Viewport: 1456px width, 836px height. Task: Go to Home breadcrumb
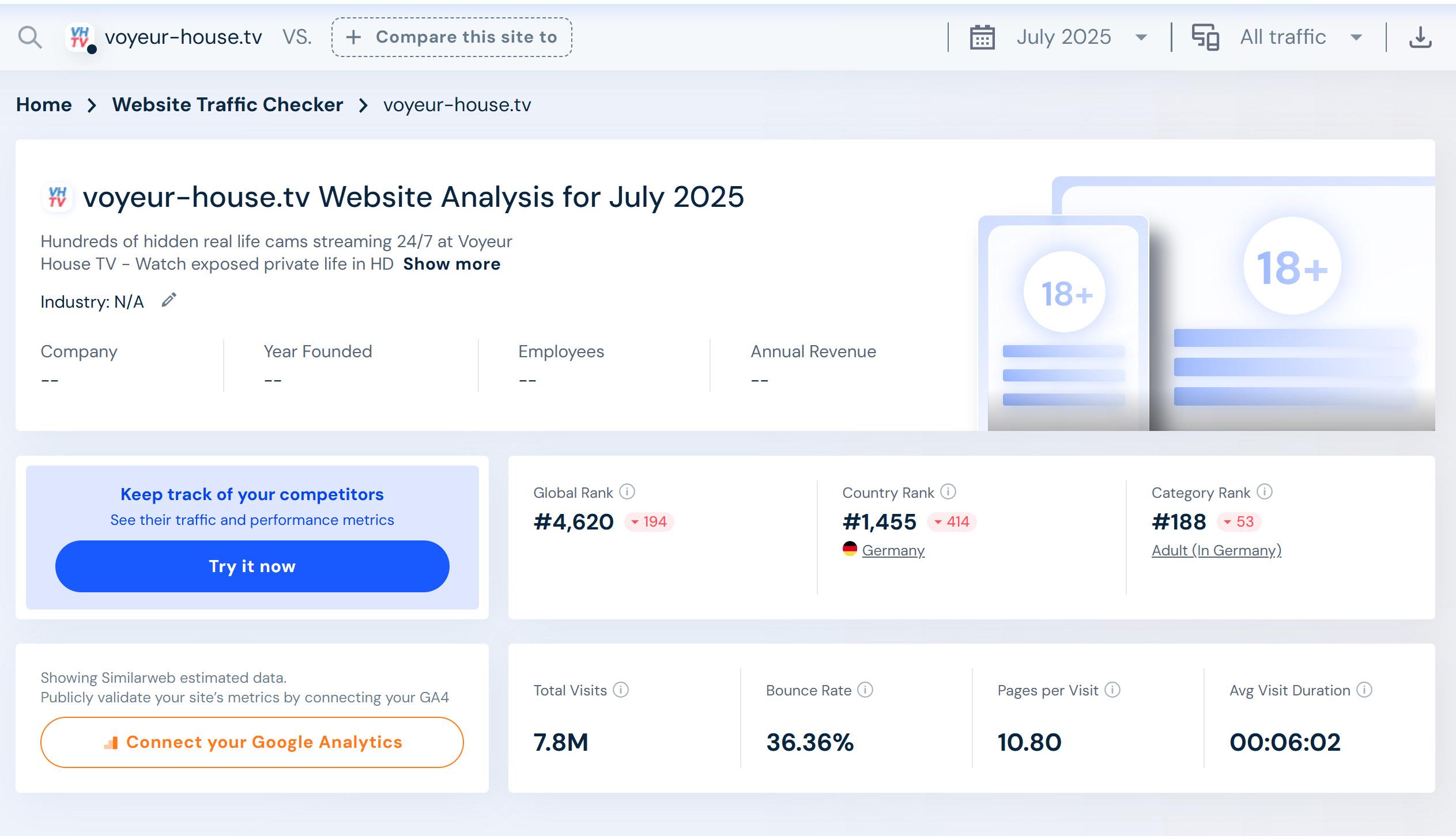[44, 105]
